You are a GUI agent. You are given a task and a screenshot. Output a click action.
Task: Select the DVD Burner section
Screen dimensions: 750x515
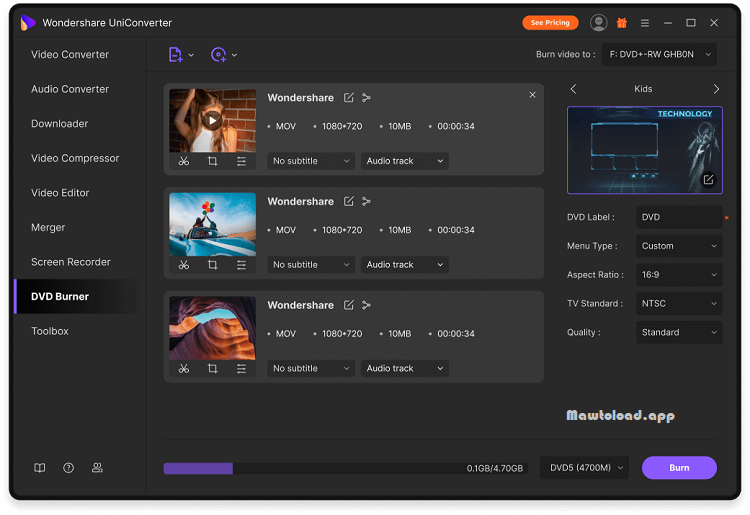(x=78, y=296)
